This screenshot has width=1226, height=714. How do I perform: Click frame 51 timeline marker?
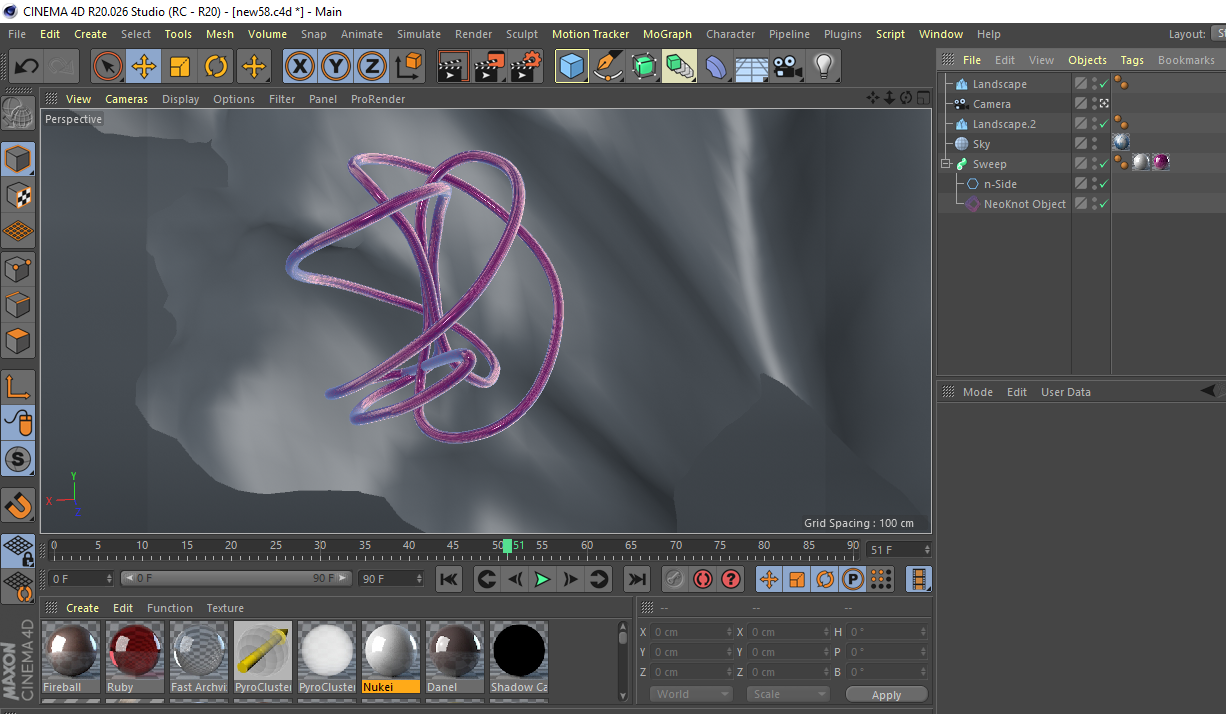point(508,546)
